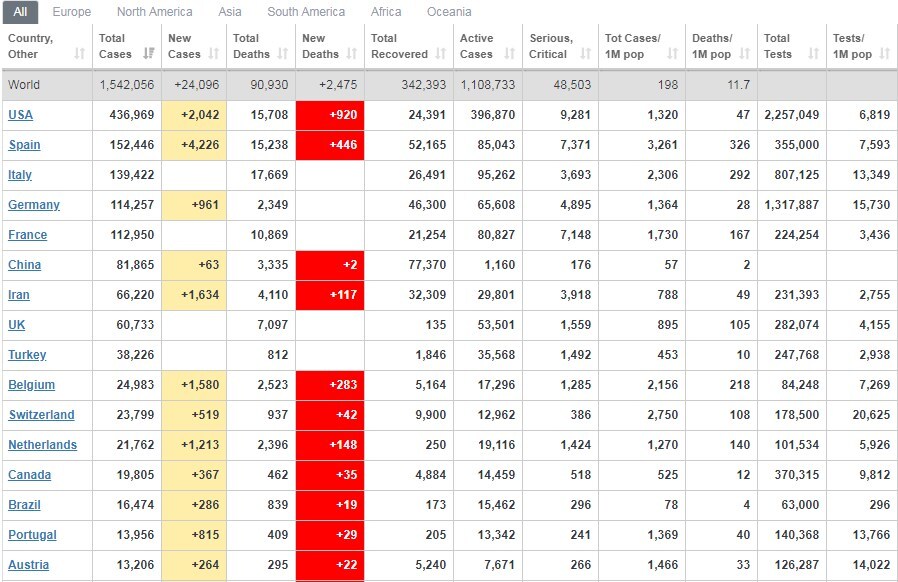Switch to the Europe tab
Image resolution: width=898 pixels, height=582 pixels.
click(x=72, y=12)
